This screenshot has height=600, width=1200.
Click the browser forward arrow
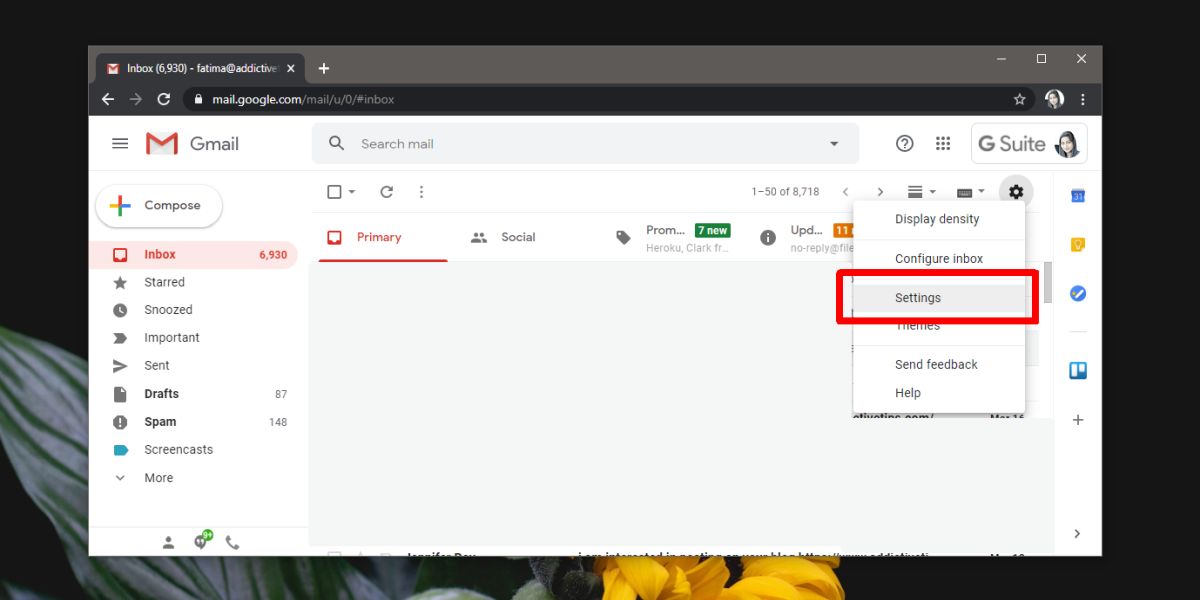click(136, 99)
